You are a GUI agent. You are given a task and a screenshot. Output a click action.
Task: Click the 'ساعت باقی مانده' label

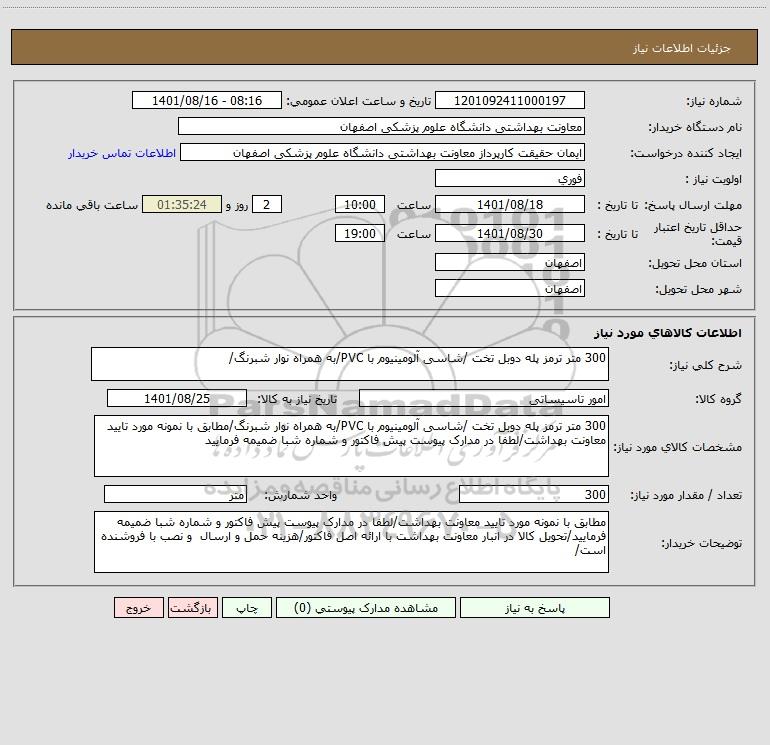[x=92, y=205]
